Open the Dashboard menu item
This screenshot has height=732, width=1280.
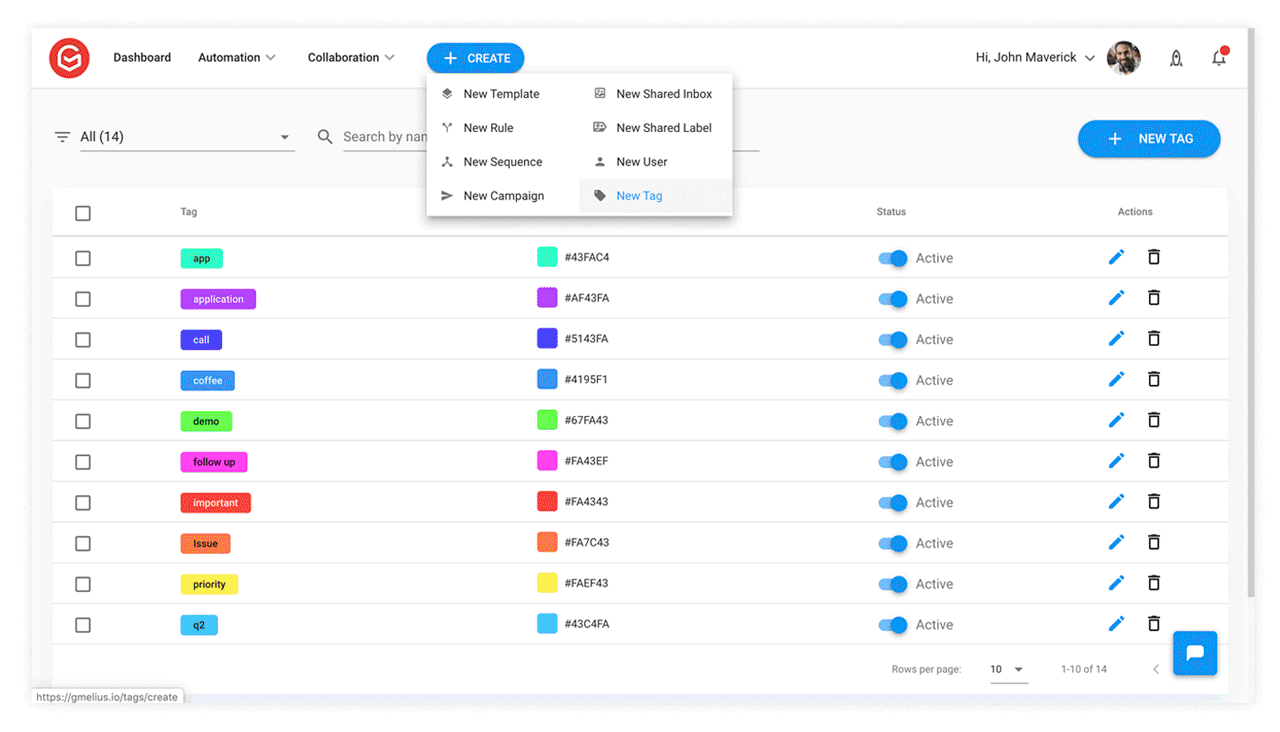click(x=142, y=57)
